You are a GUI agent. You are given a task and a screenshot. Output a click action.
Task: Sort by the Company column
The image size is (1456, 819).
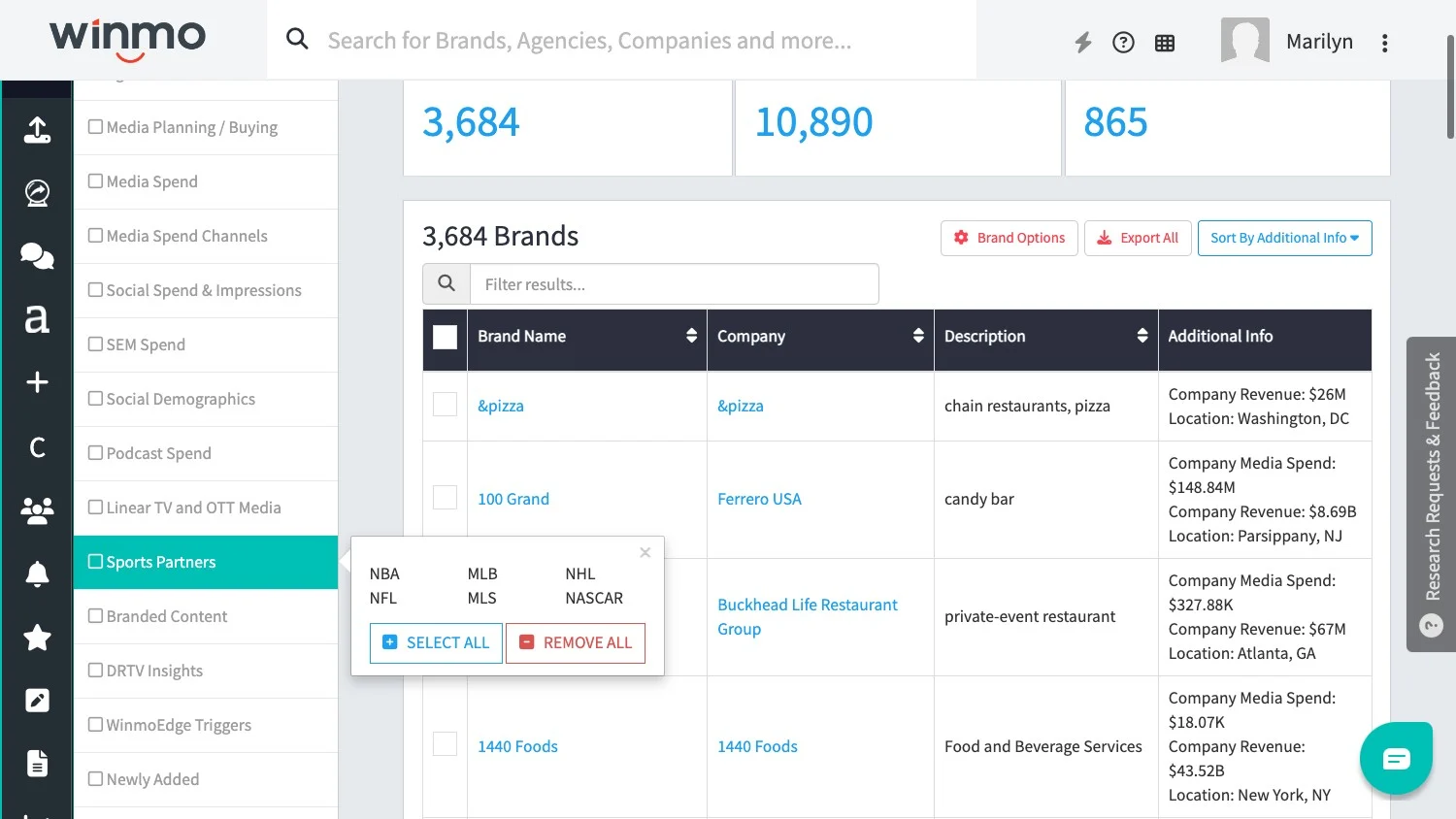(918, 336)
